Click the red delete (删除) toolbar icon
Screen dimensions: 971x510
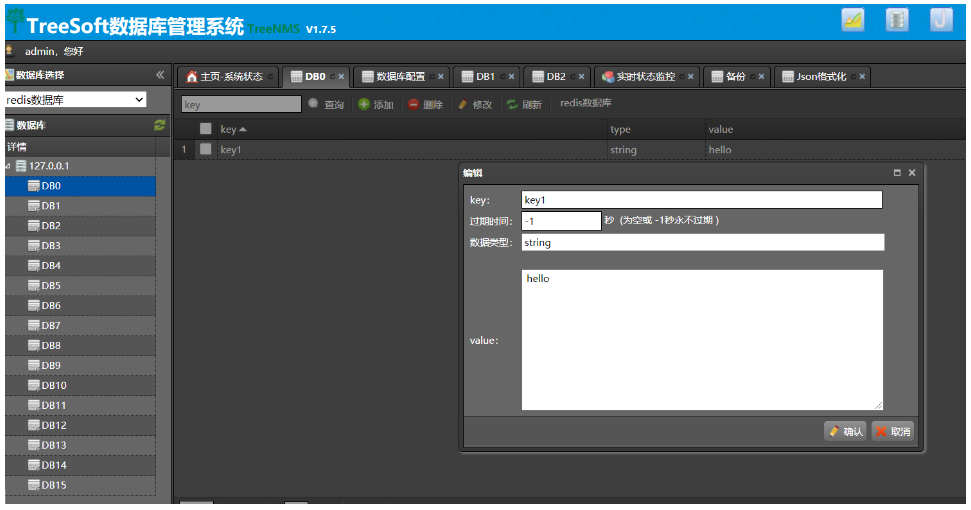(413, 104)
